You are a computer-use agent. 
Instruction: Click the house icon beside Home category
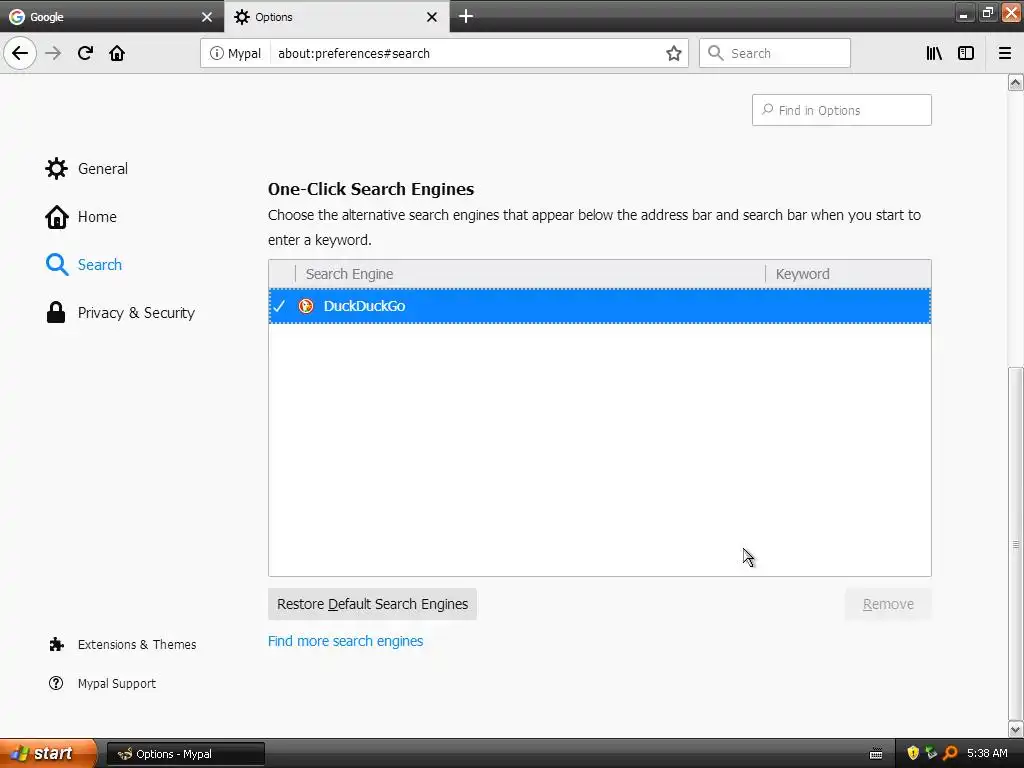57,217
